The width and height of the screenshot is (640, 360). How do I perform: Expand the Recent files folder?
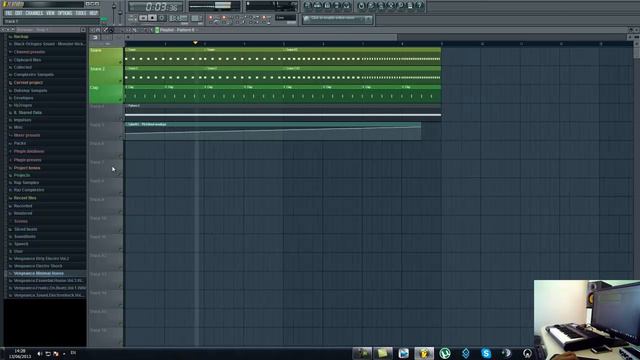click(x=25, y=198)
